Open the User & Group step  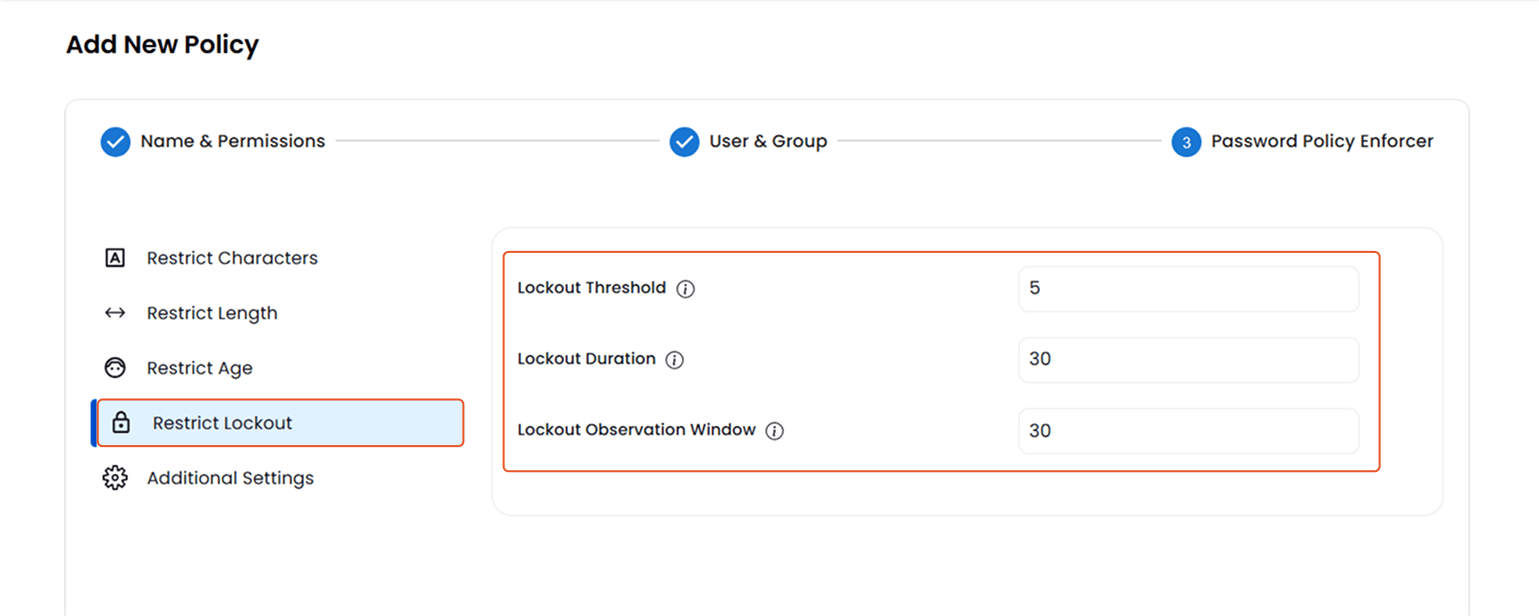(767, 141)
